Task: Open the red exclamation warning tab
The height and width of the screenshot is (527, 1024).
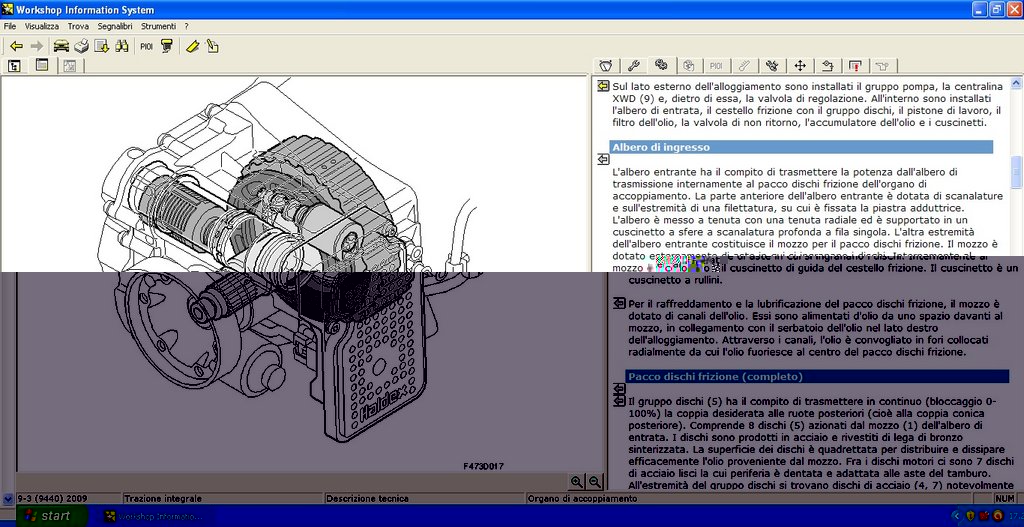Action: [x=856, y=65]
